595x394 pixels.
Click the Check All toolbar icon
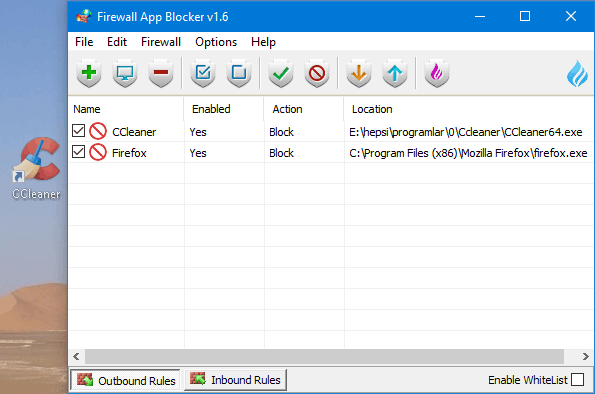click(203, 73)
